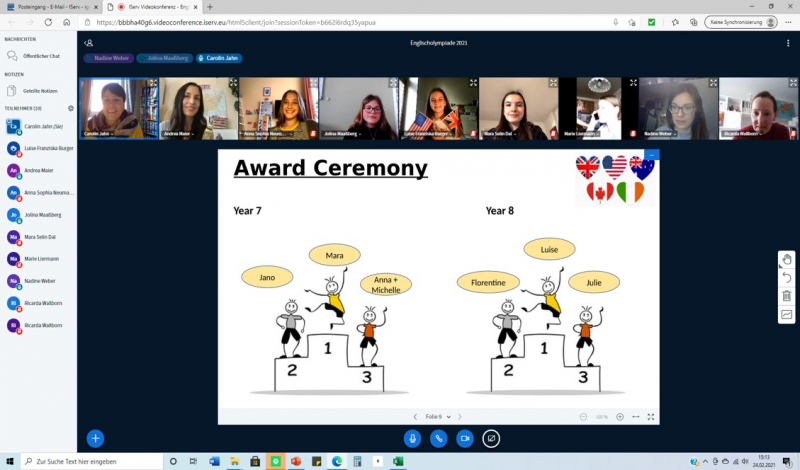The width and height of the screenshot is (800, 470).
Task: Zoom in on the presentation slide
Action: tap(620, 416)
